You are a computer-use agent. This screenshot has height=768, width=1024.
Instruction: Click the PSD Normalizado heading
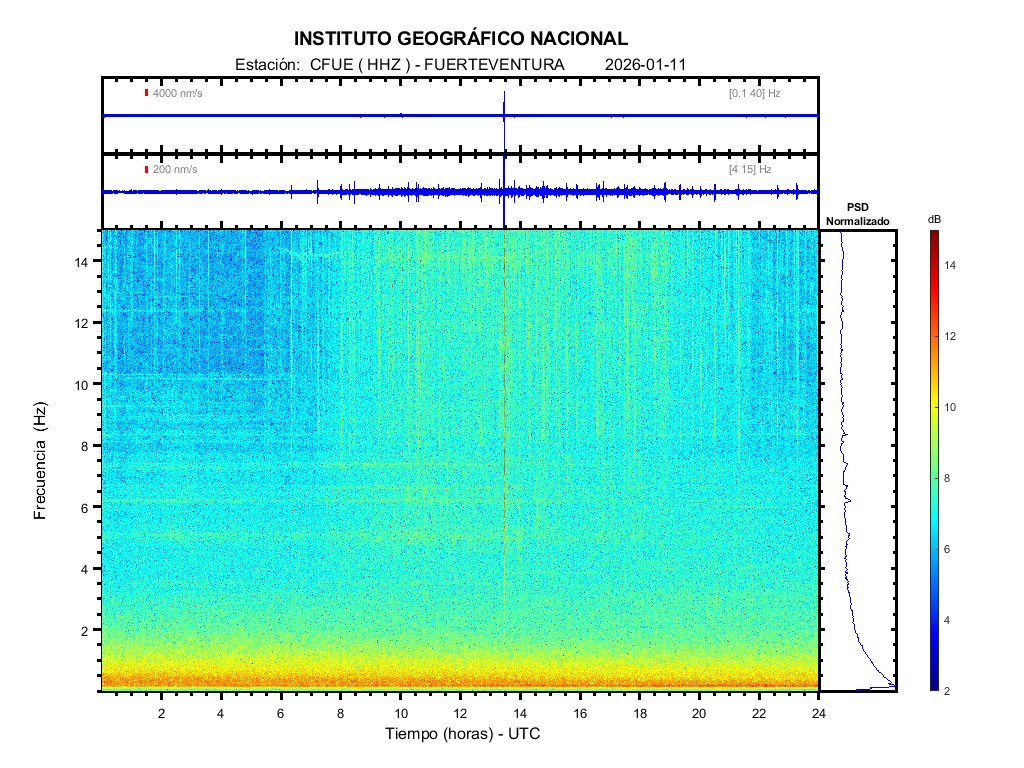point(857,214)
